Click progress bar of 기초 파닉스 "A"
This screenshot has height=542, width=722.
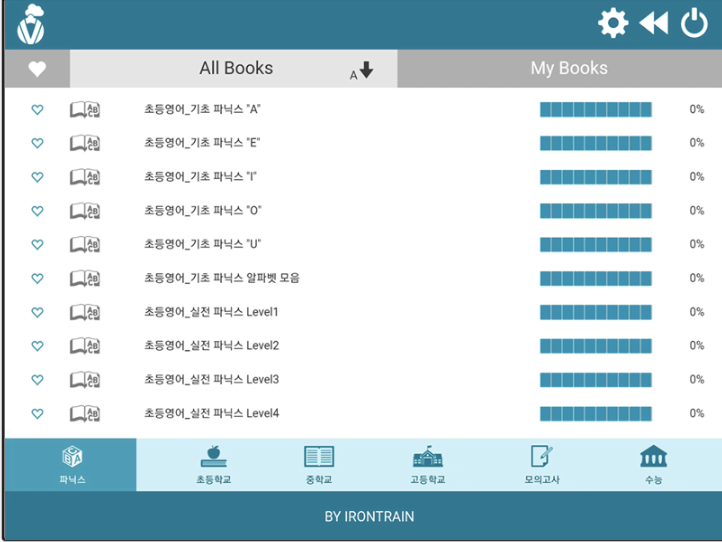point(596,110)
